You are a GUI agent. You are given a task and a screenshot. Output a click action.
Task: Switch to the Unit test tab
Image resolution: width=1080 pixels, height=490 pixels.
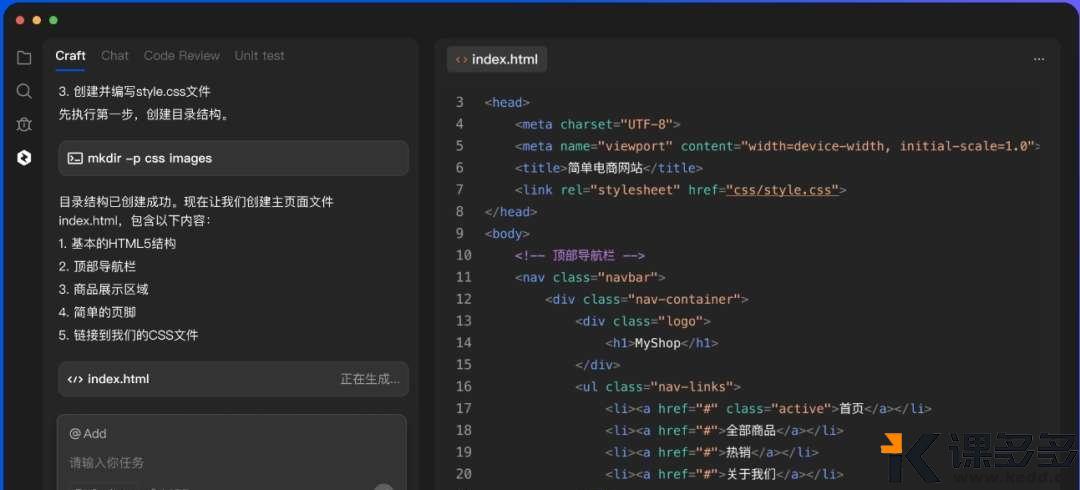pos(259,56)
